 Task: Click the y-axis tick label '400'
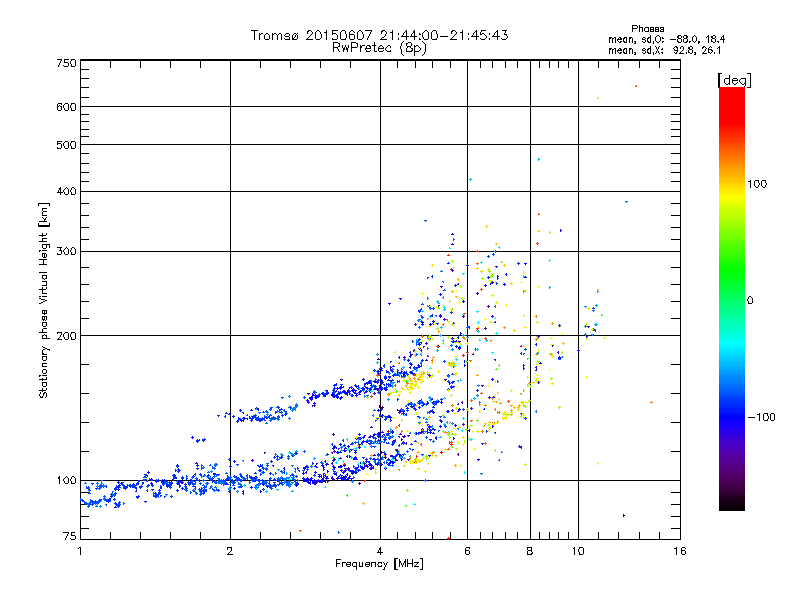pos(66,191)
